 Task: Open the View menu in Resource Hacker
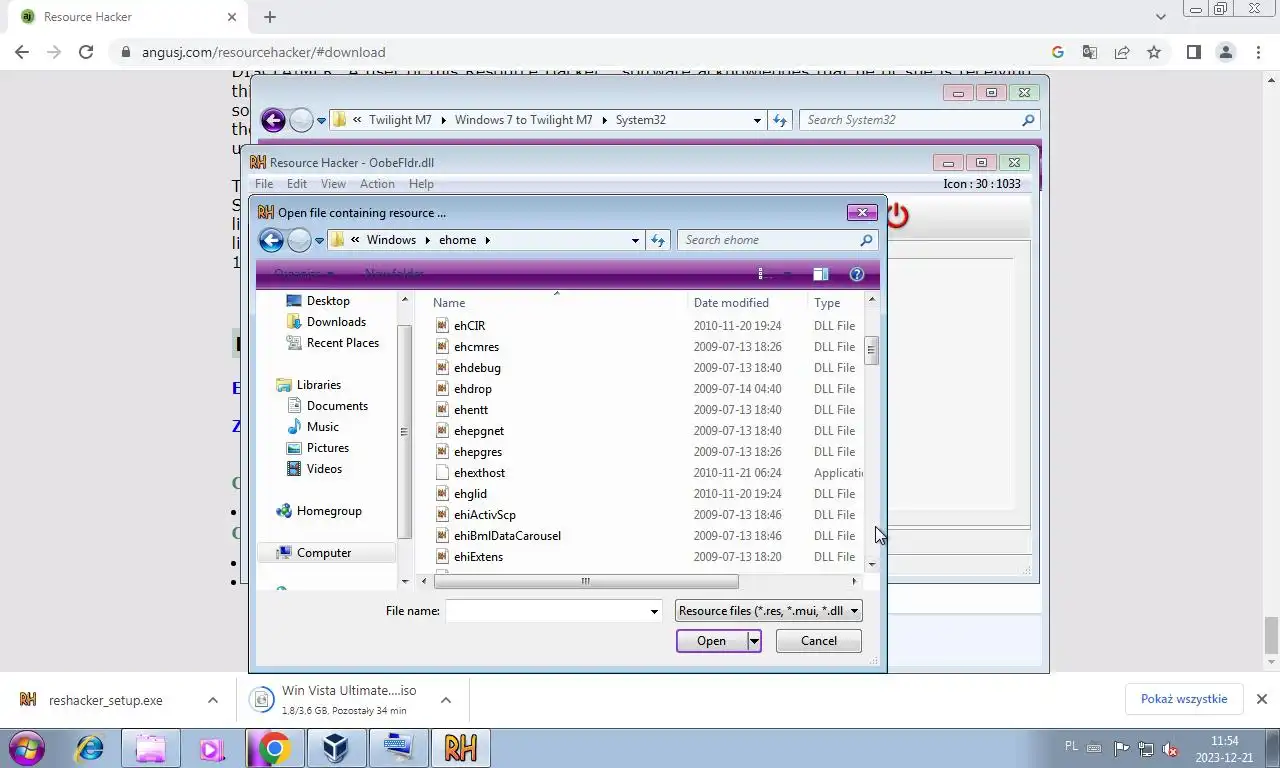pyautogui.click(x=333, y=184)
